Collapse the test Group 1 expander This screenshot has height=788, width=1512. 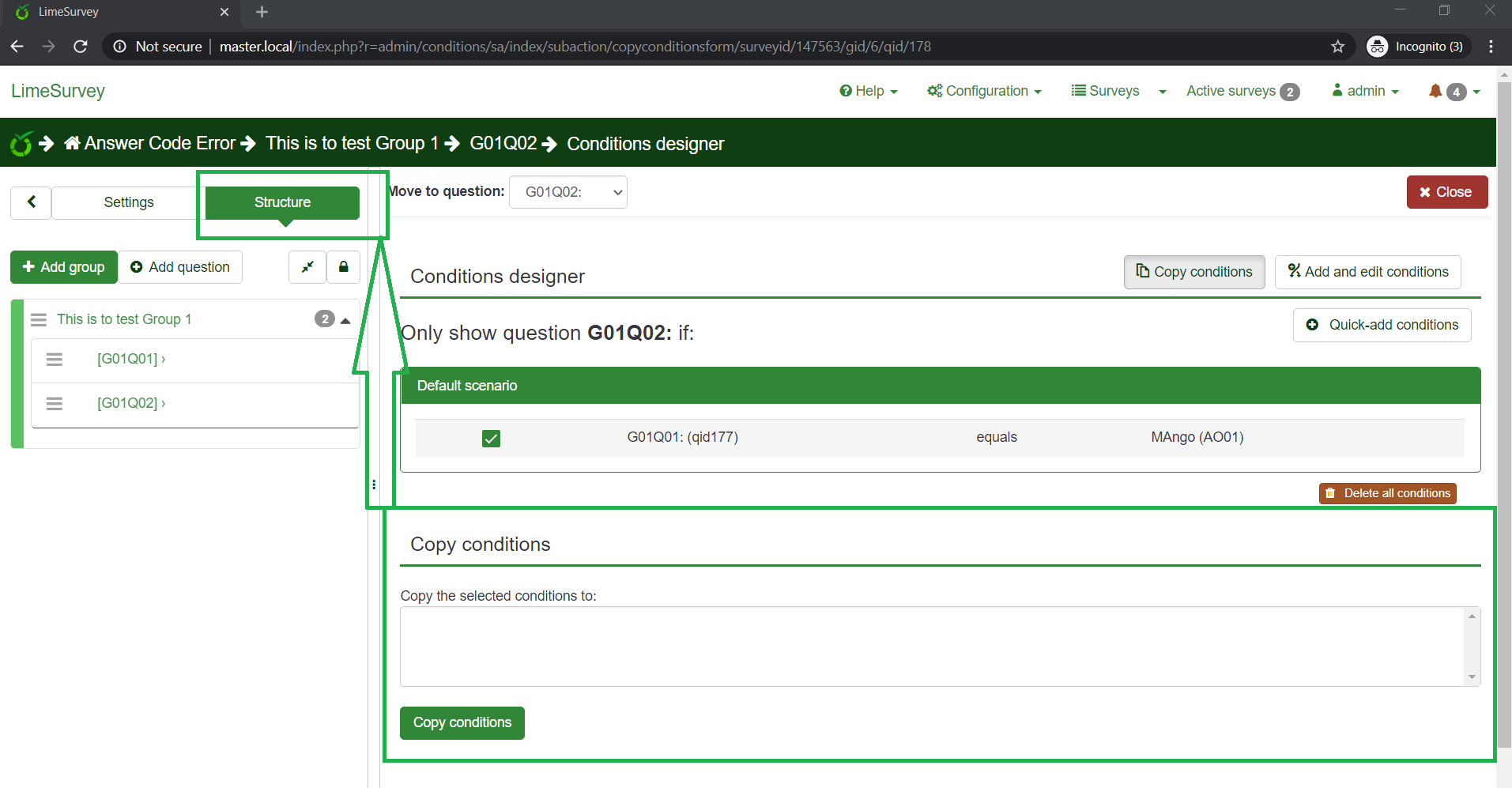(345, 320)
